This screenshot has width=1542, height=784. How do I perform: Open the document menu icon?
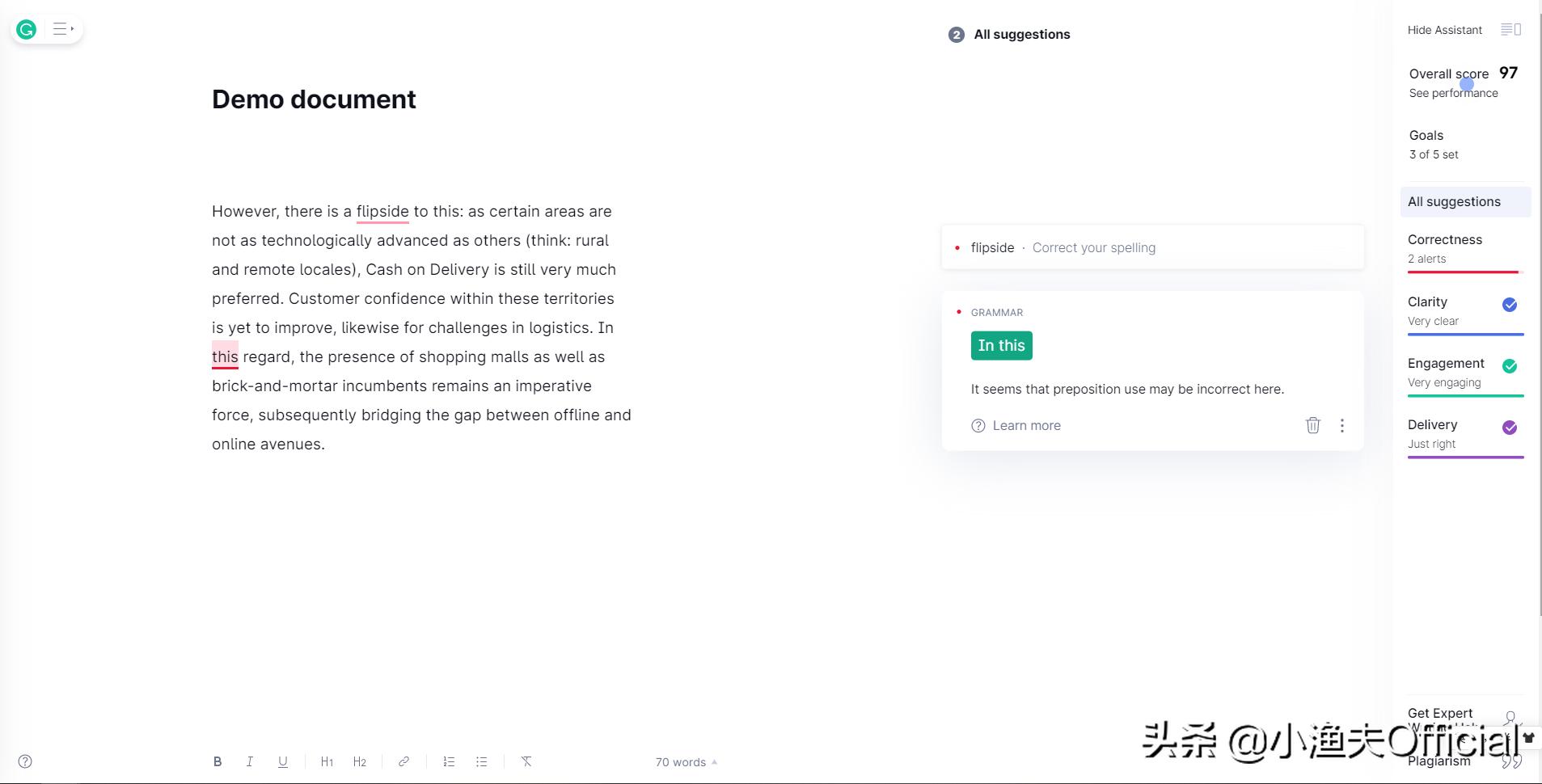pyautogui.click(x=62, y=30)
